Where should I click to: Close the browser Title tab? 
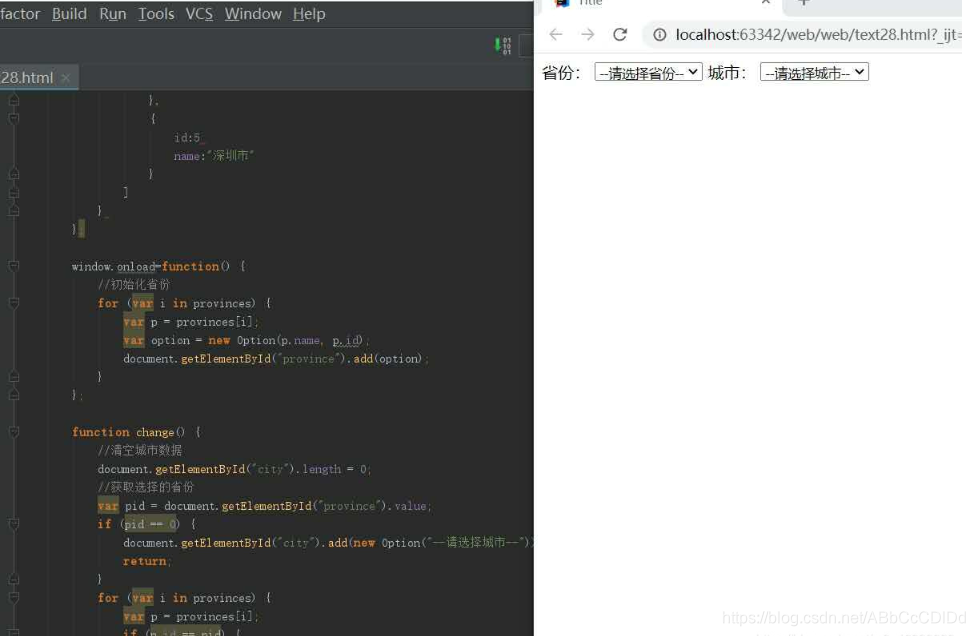coord(766,2)
